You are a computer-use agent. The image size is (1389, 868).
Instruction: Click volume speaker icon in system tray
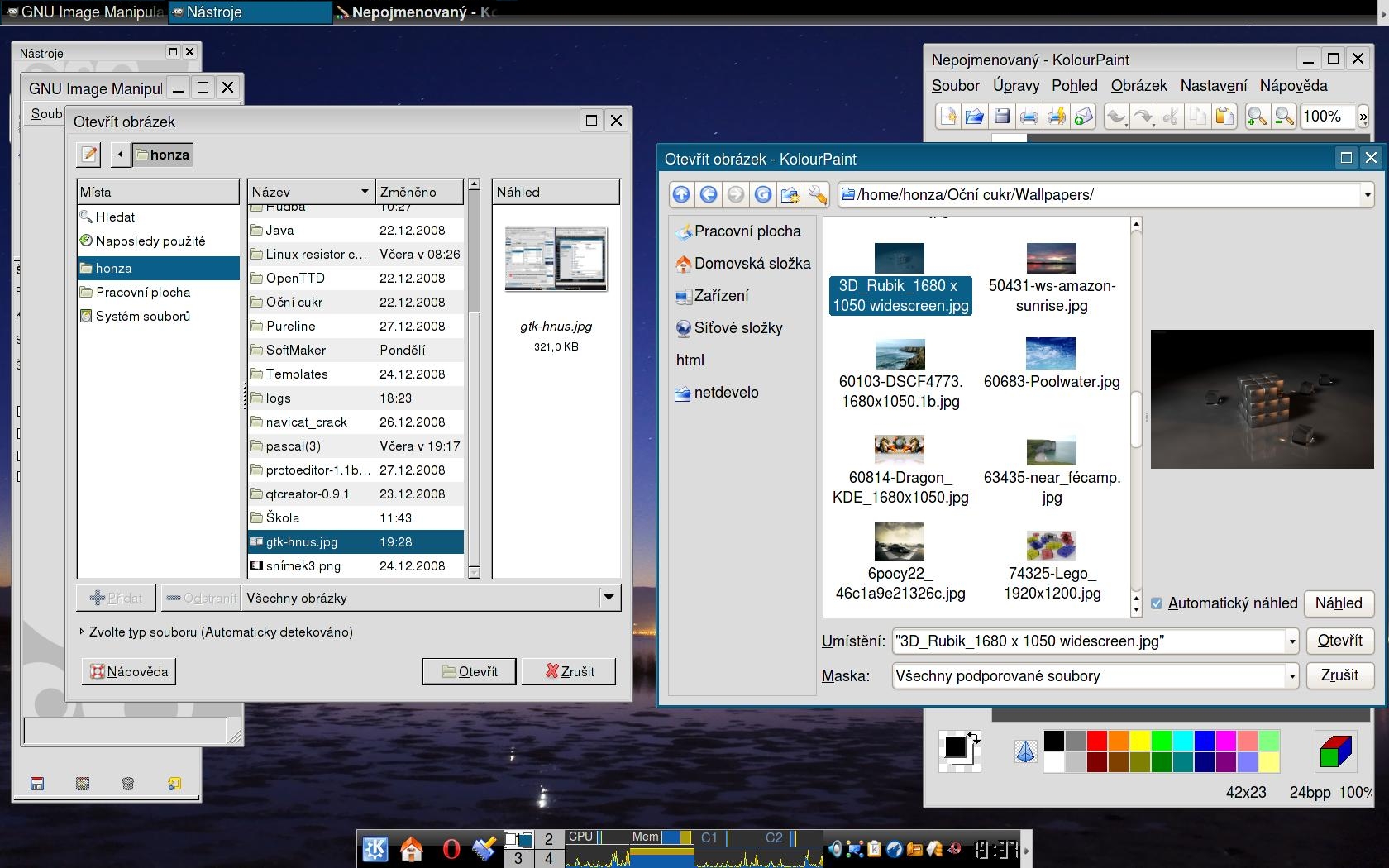836,849
